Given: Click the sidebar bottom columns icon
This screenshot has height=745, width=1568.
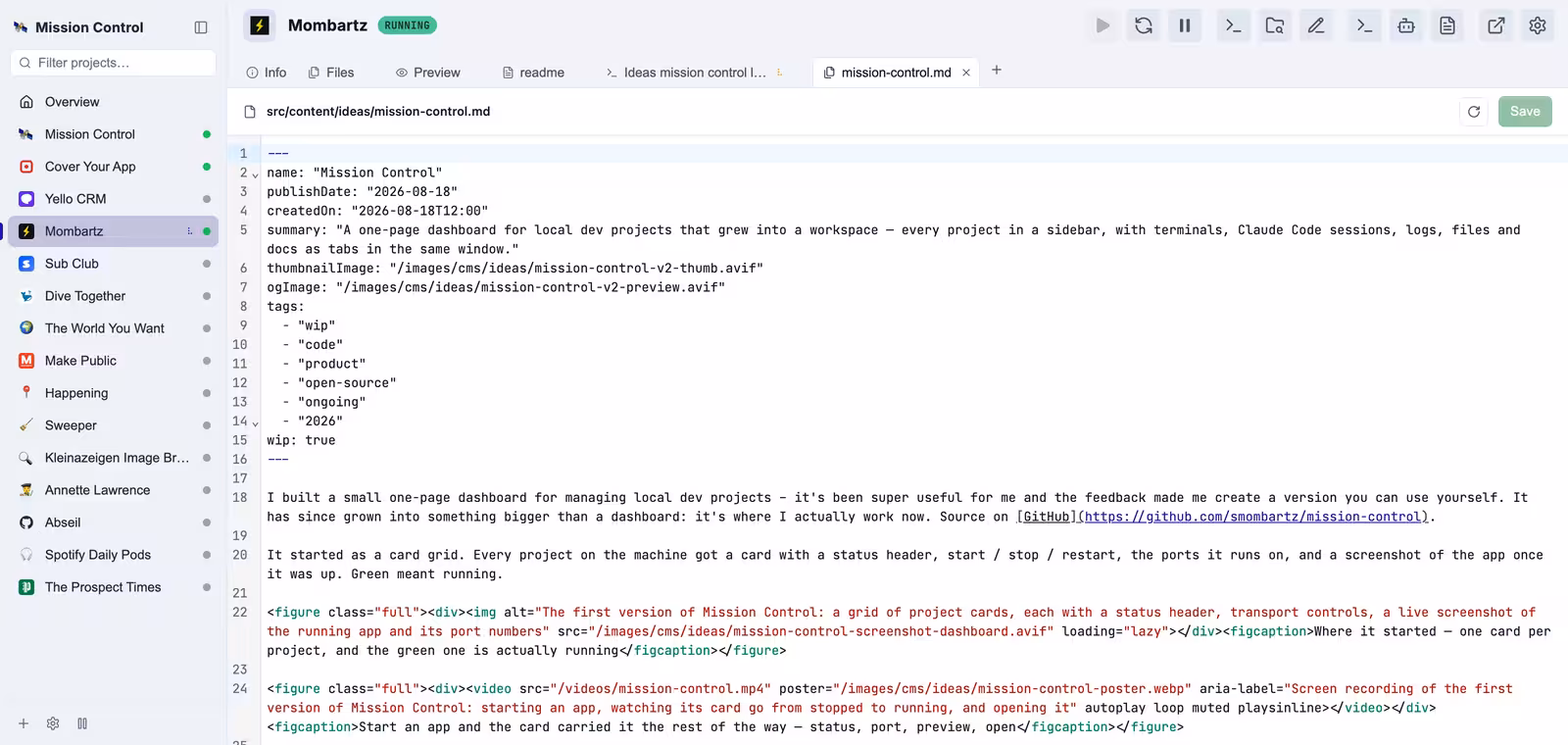Looking at the screenshot, I should point(82,723).
